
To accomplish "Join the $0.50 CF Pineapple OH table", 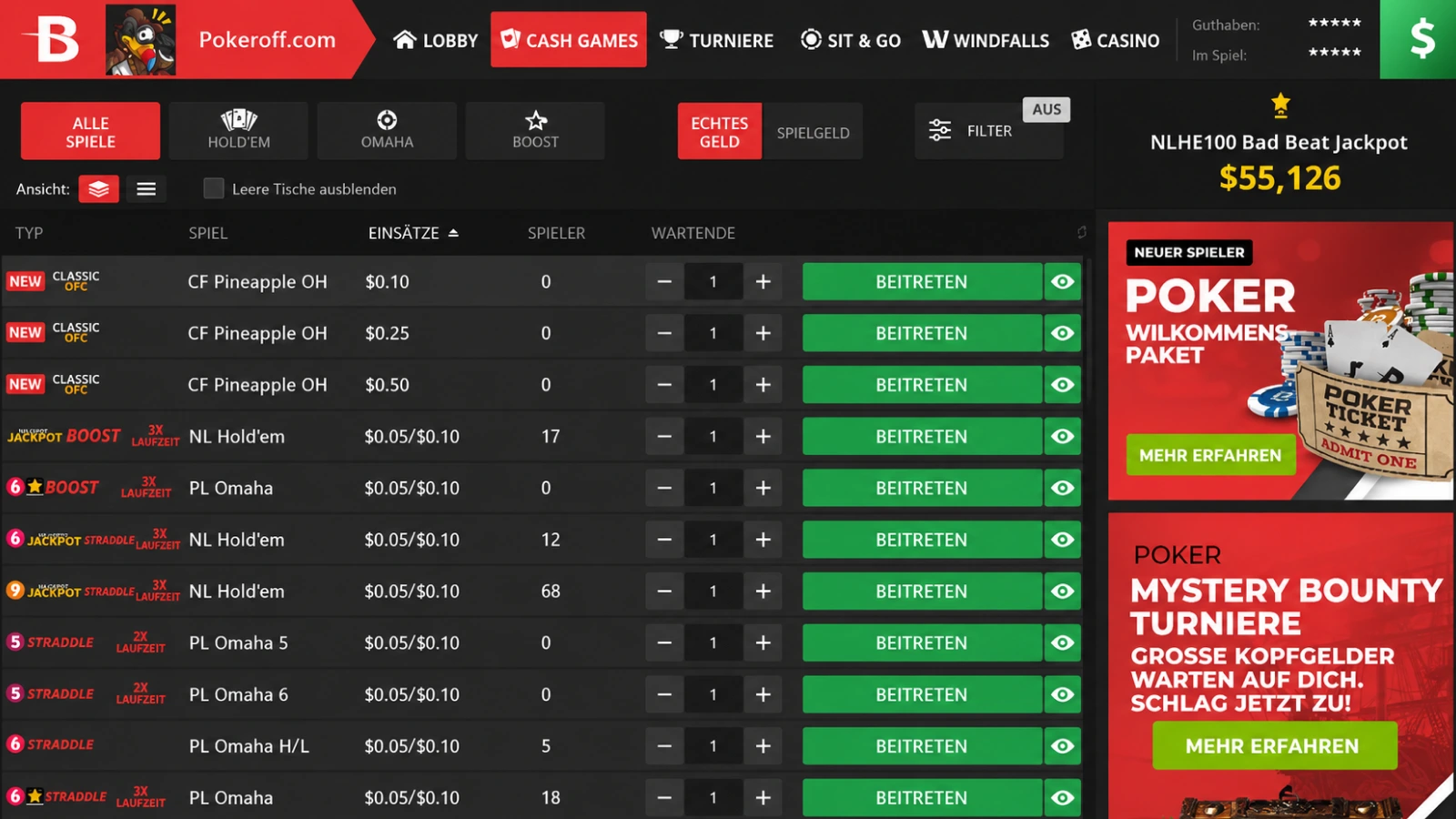I will tap(921, 385).
